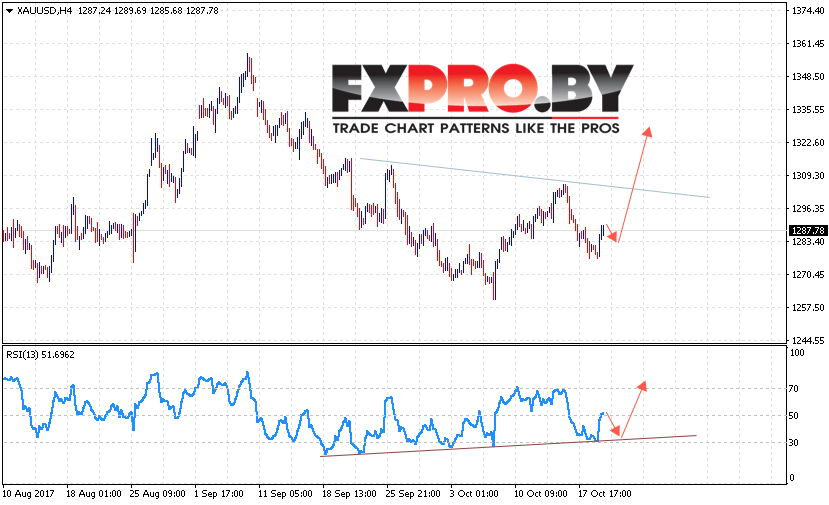
Task: Select the RSI scale value 0
Action: (791, 478)
